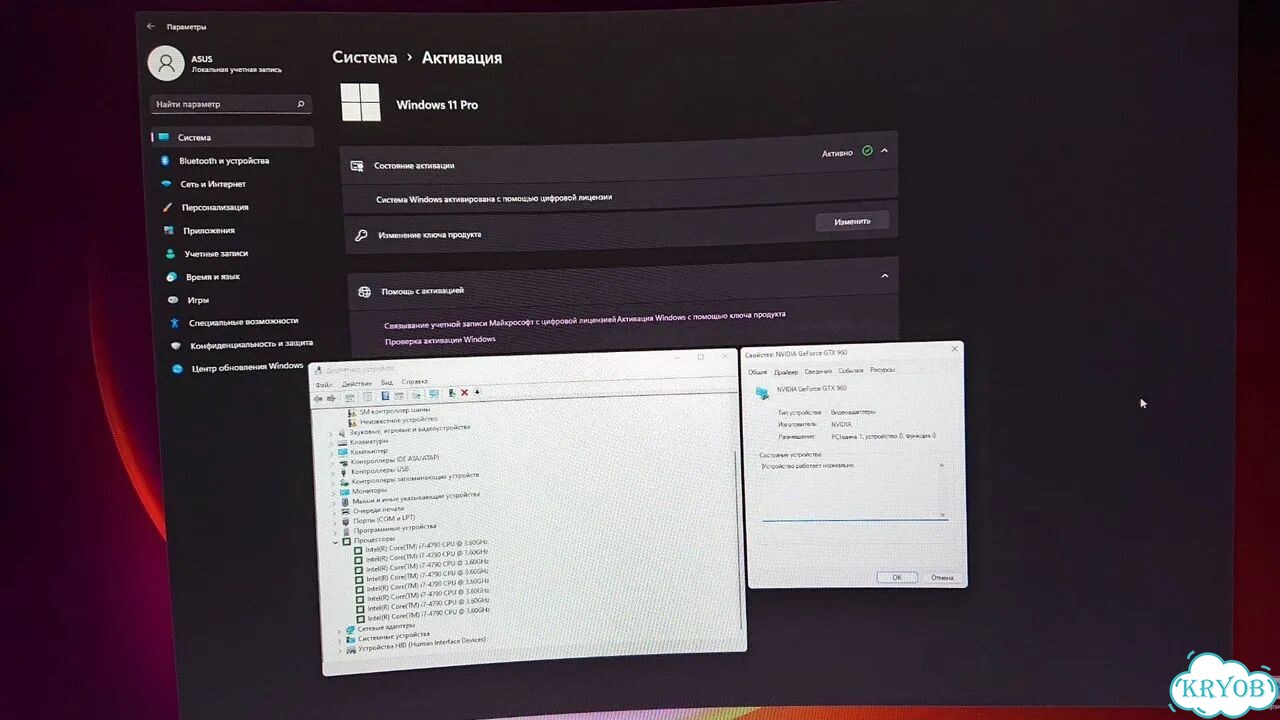
Task: Click the Bluetooth icon in the sidebar
Action: [x=166, y=160]
